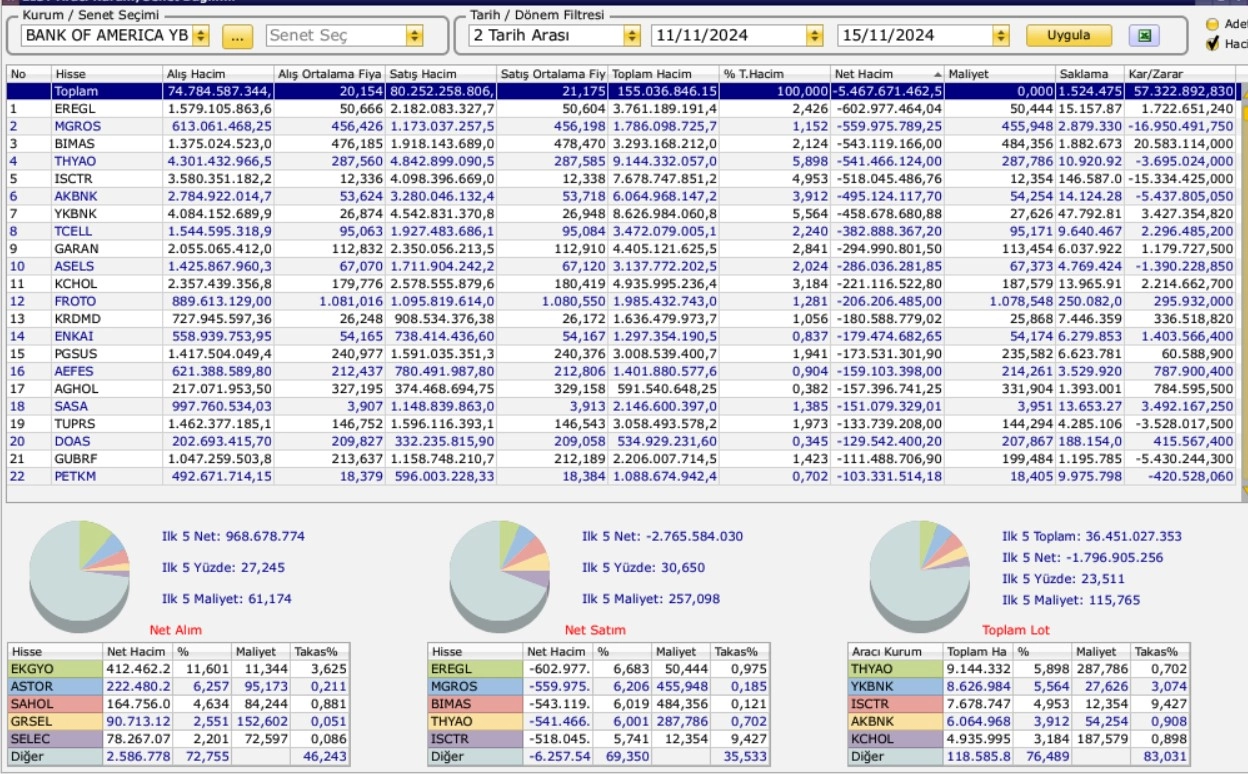Image resolution: width=1248 pixels, height=774 pixels.
Task: Open the BANK OF AMERICA YB institution dropdown
Action: point(200,36)
